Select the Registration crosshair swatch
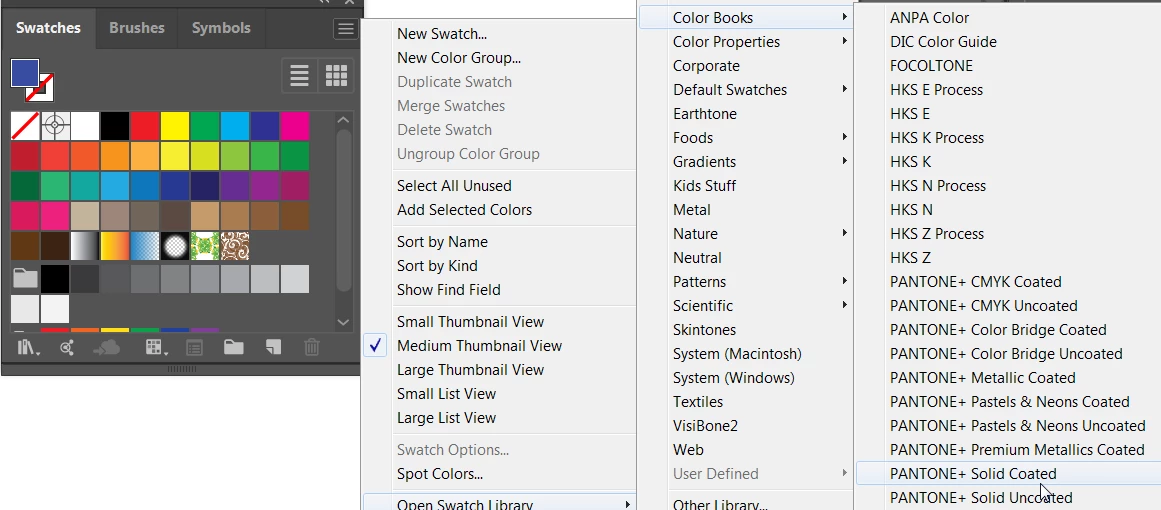 56,126
